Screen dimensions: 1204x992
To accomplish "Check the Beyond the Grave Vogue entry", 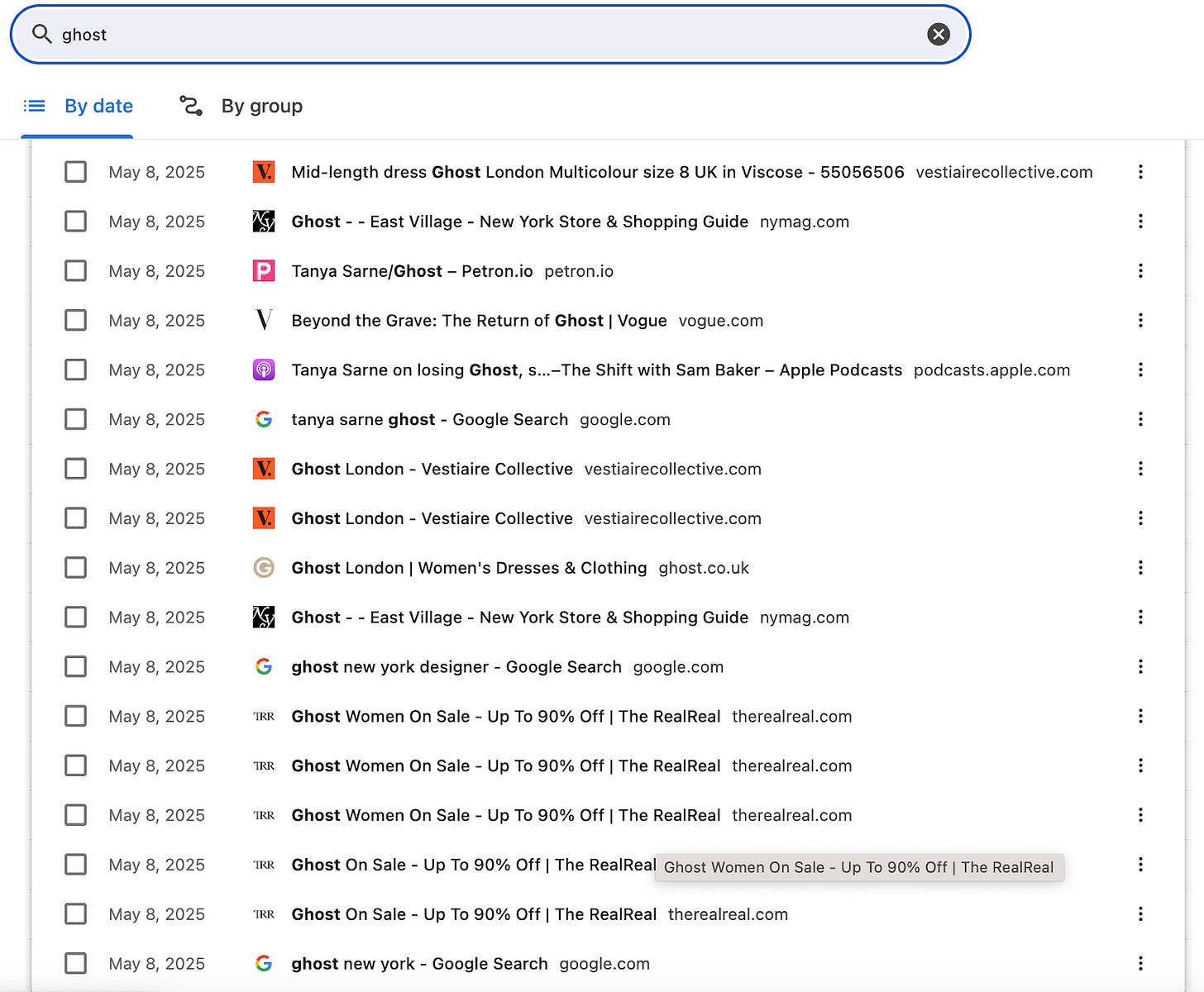I will tap(75, 321).
